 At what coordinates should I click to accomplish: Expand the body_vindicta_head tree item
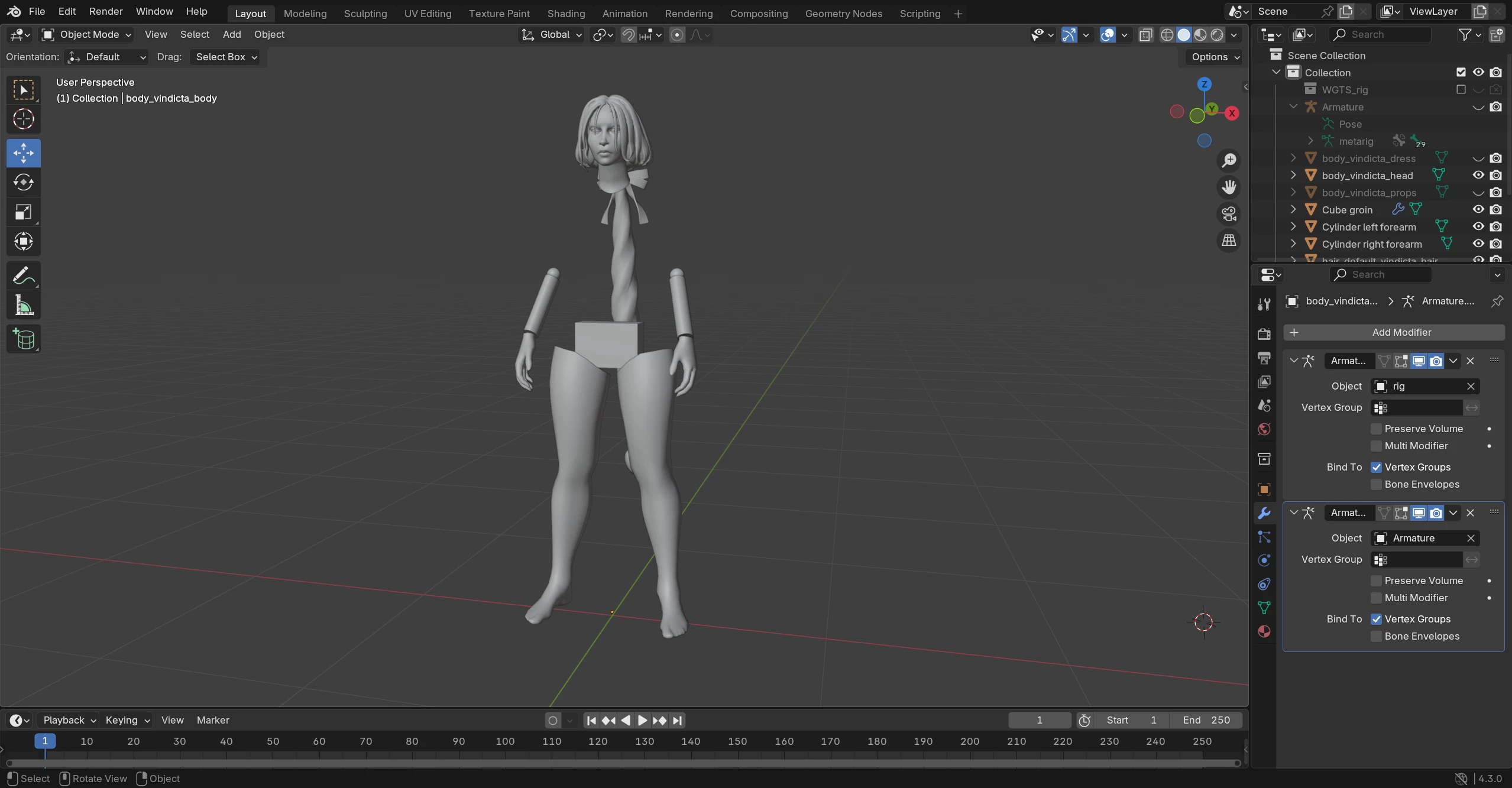click(1293, 176)
